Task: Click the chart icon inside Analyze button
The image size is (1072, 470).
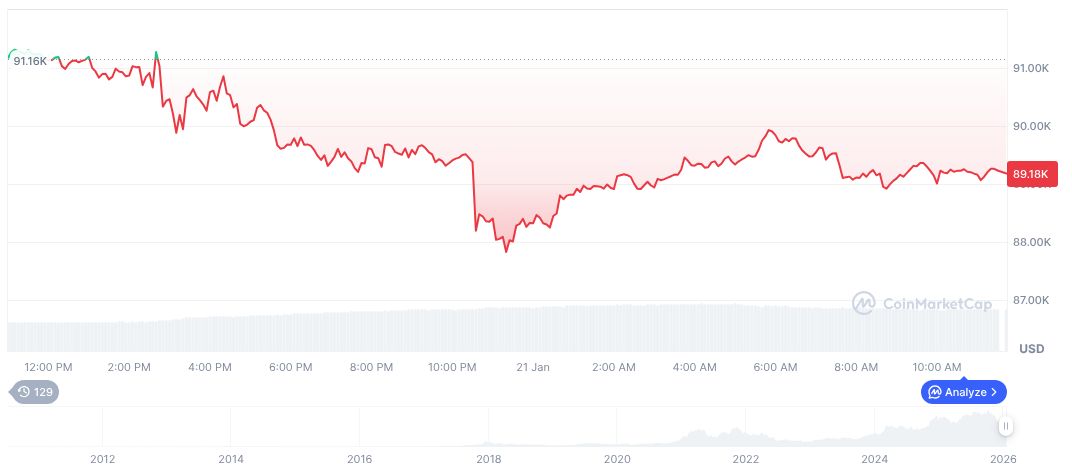Action: click(x=934, y=392)
